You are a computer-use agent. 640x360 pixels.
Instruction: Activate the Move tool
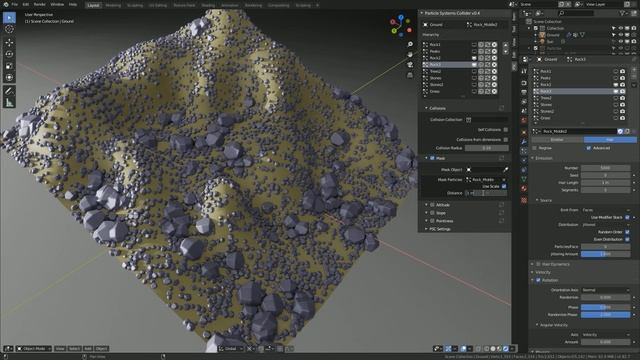coord(9,43)
